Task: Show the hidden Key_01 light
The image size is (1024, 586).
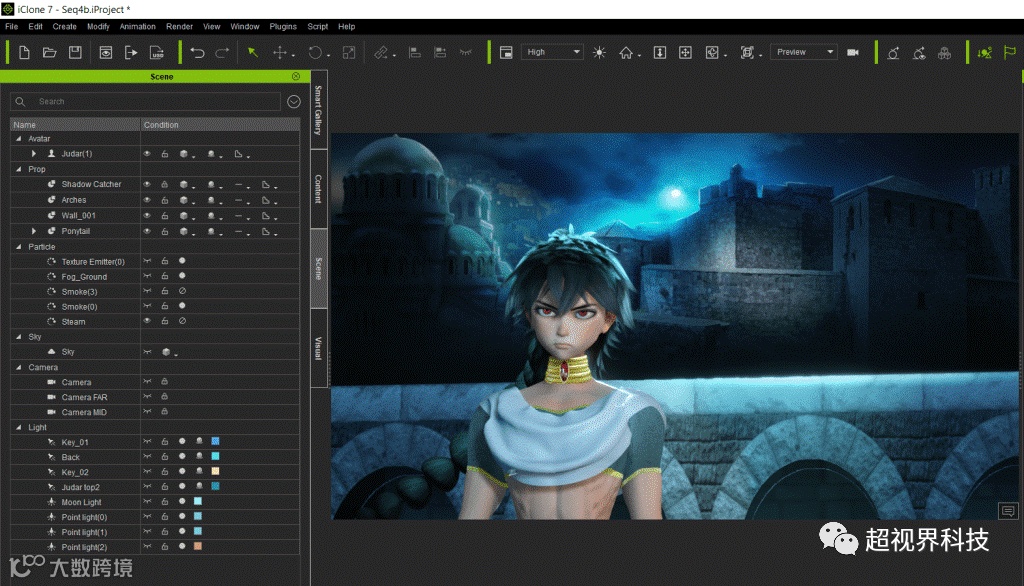Action: click(x=147, y=442)
